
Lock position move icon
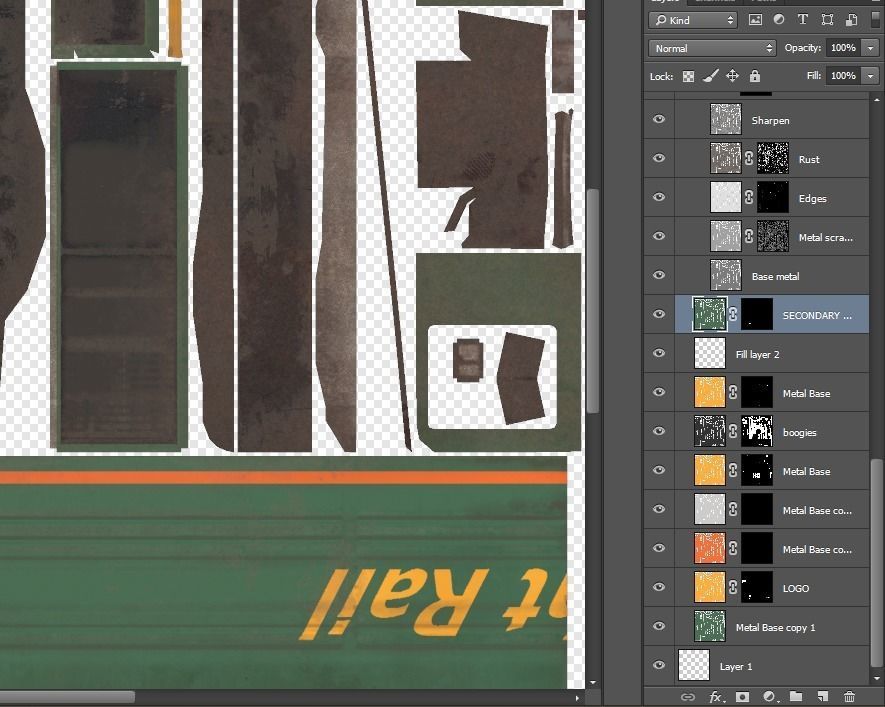point(733,76)
